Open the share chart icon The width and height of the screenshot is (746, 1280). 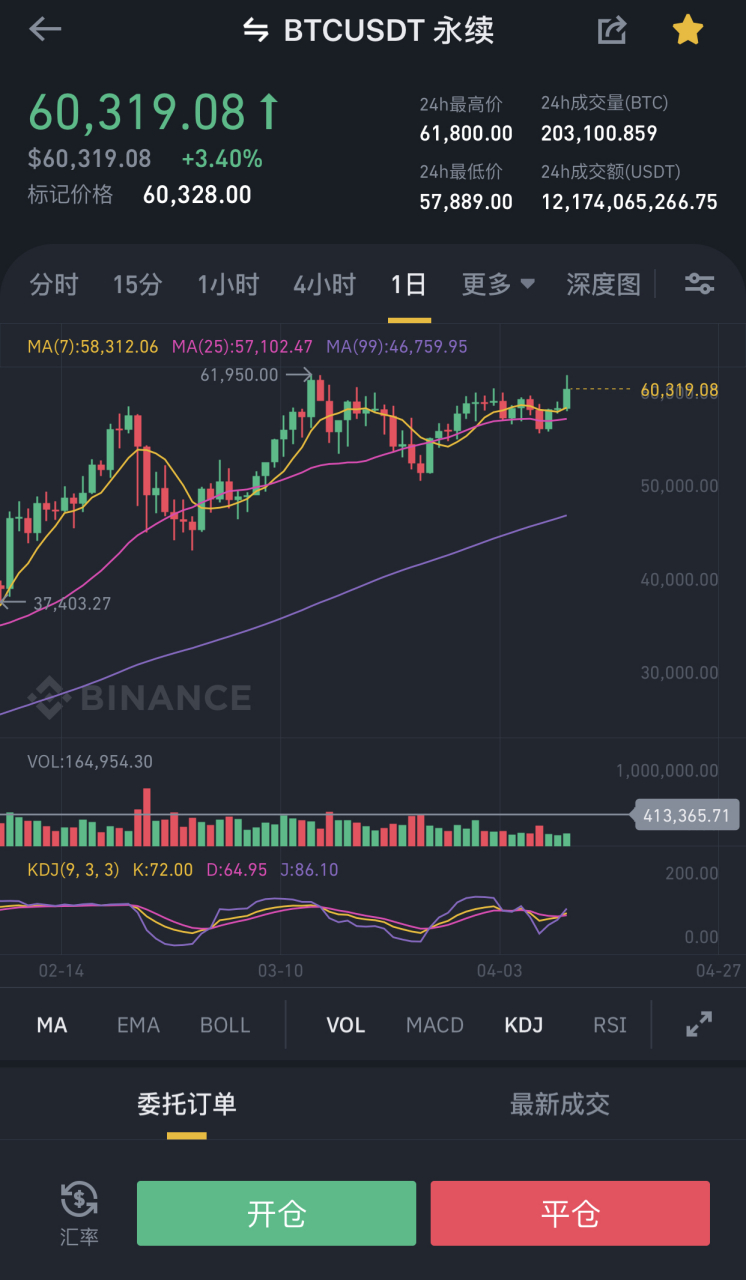click(x=612, y=30)
